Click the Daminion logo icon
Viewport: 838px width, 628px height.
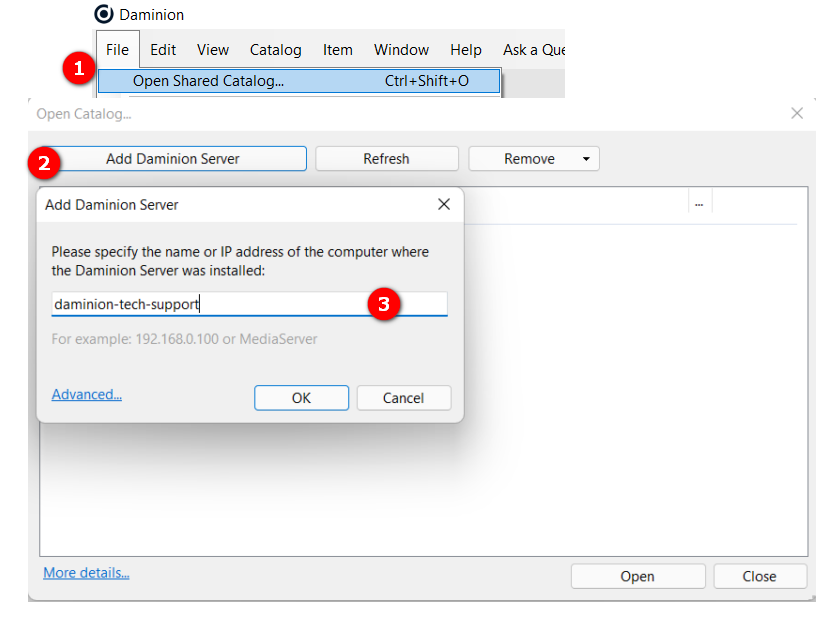(x=103, y=14)
